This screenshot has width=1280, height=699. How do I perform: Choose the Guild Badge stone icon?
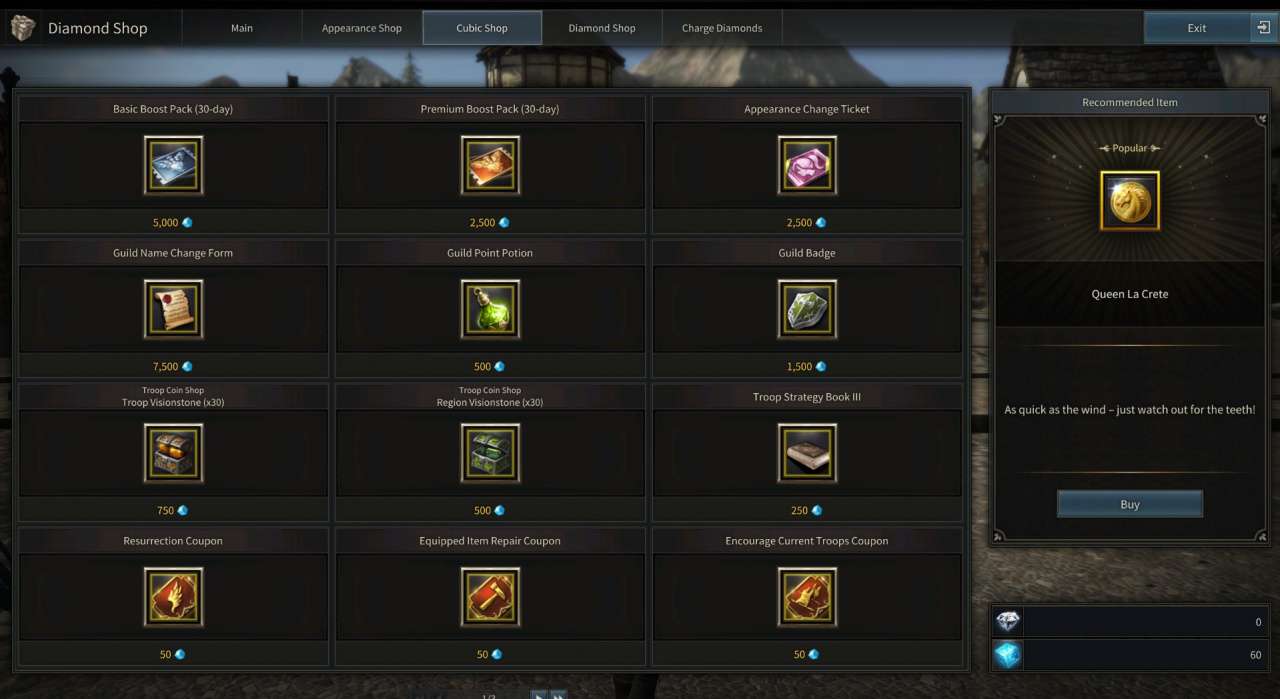tap(807, 309)
